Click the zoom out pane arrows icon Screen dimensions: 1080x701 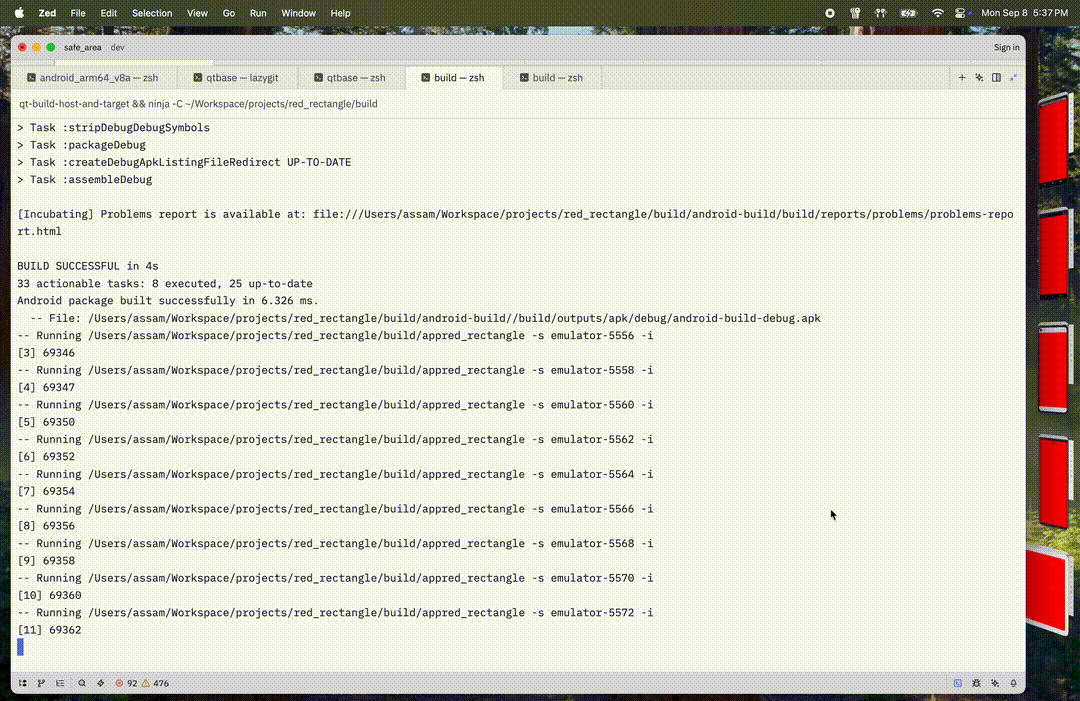(1013, 78)
